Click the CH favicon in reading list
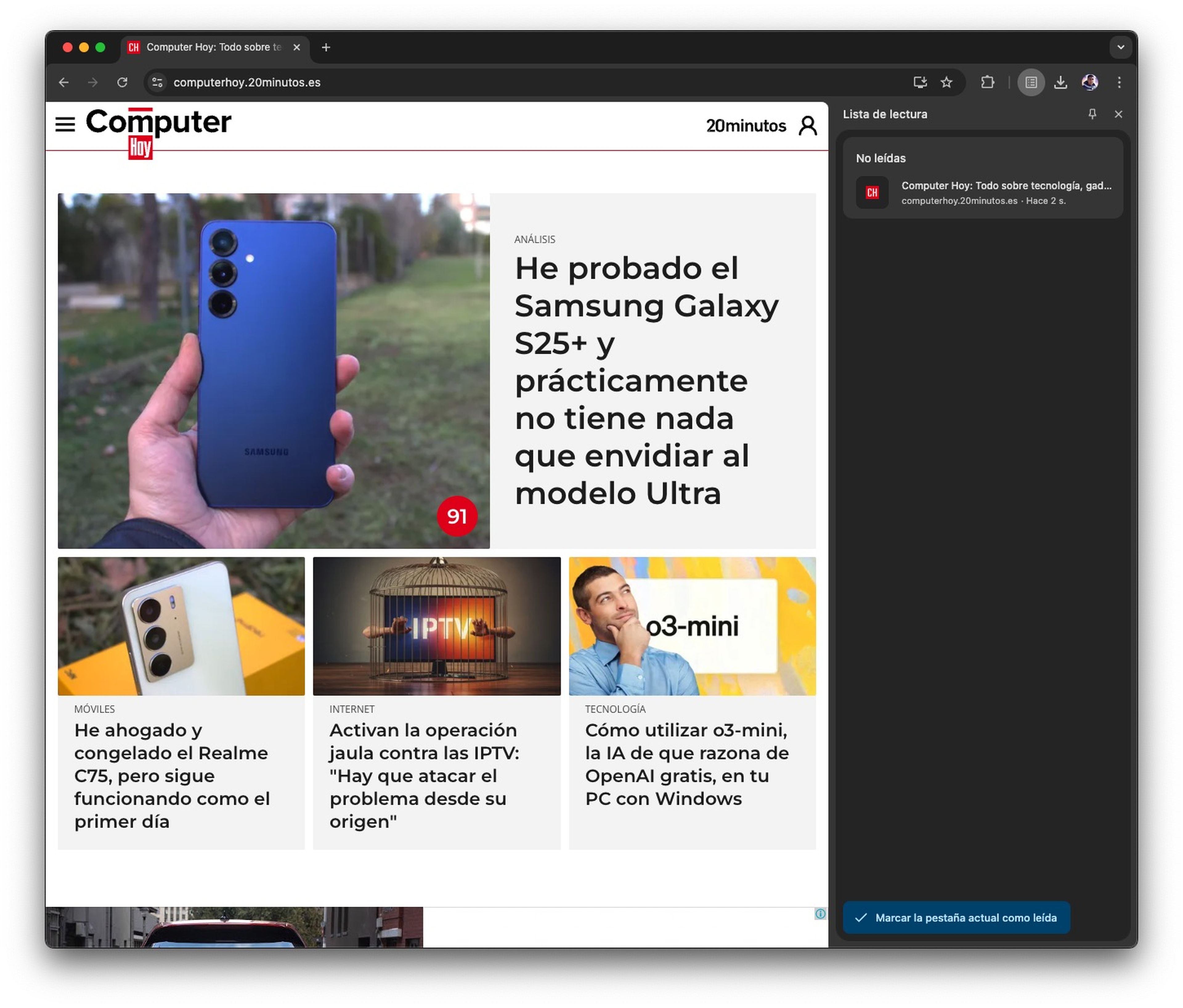Viewport: 1183px width, 1008px height. (x=872, y=193)
